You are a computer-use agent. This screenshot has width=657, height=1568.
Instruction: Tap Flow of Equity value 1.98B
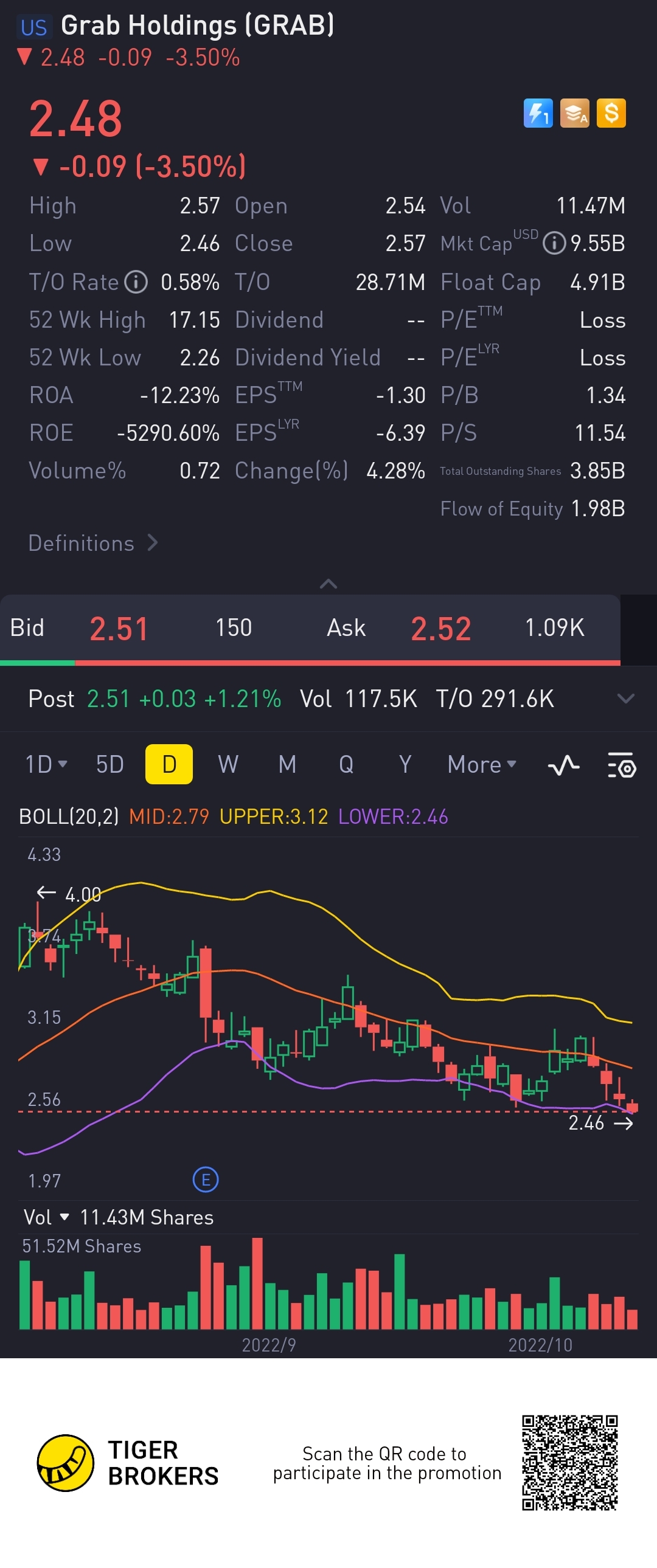pos(598,508)
